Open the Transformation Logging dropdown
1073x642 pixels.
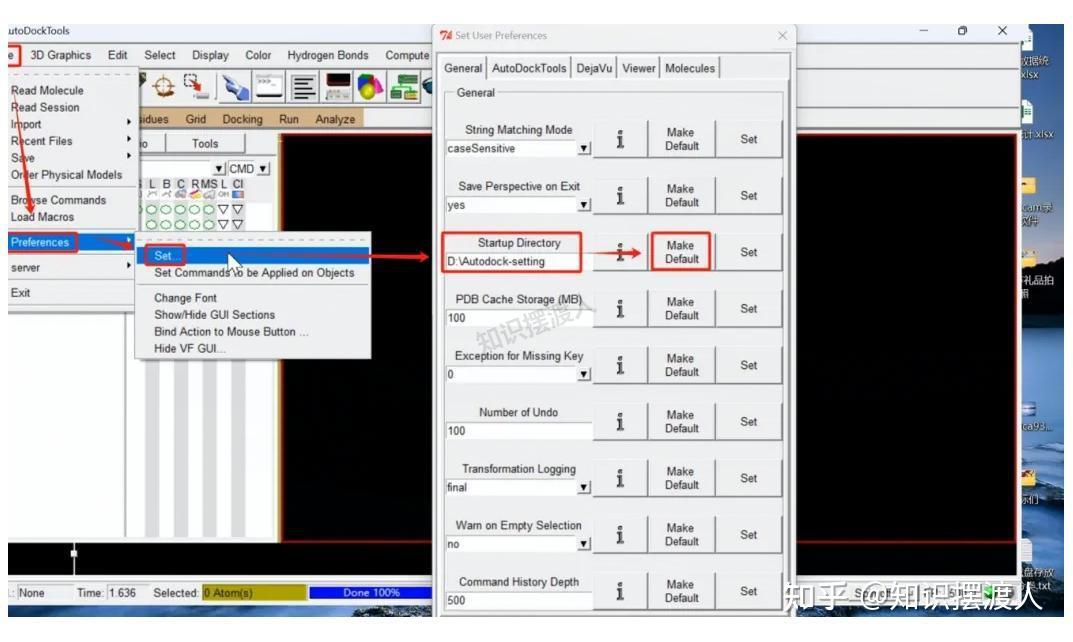pos(584,487)
